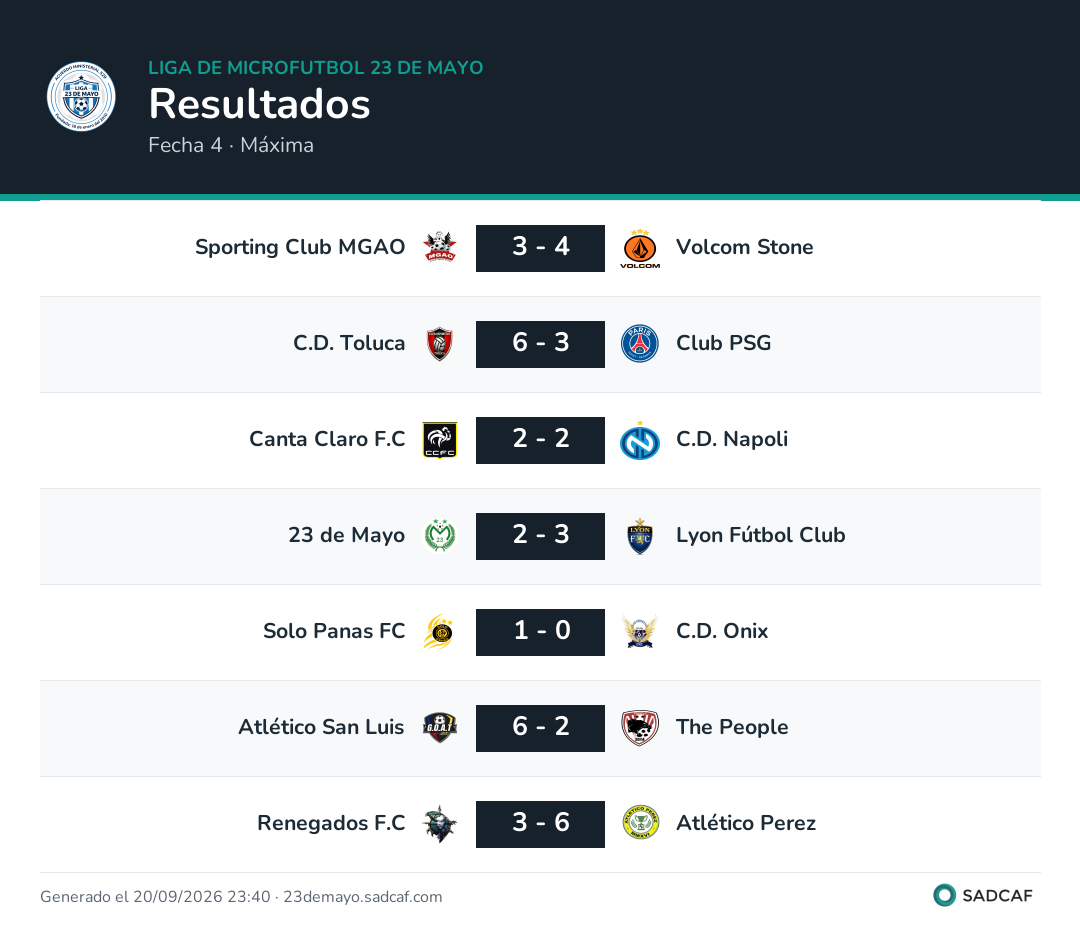Click the 23 de Mayo green crest
The width and height of the screenshot is (1080, 948).
439,535
